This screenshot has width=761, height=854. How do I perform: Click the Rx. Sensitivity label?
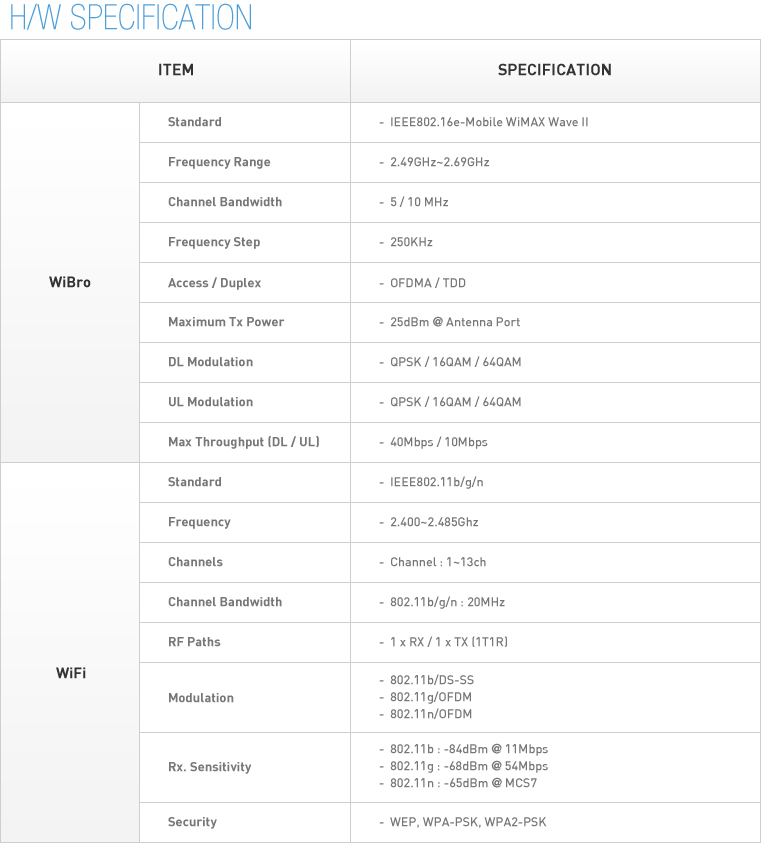(209, 767)
